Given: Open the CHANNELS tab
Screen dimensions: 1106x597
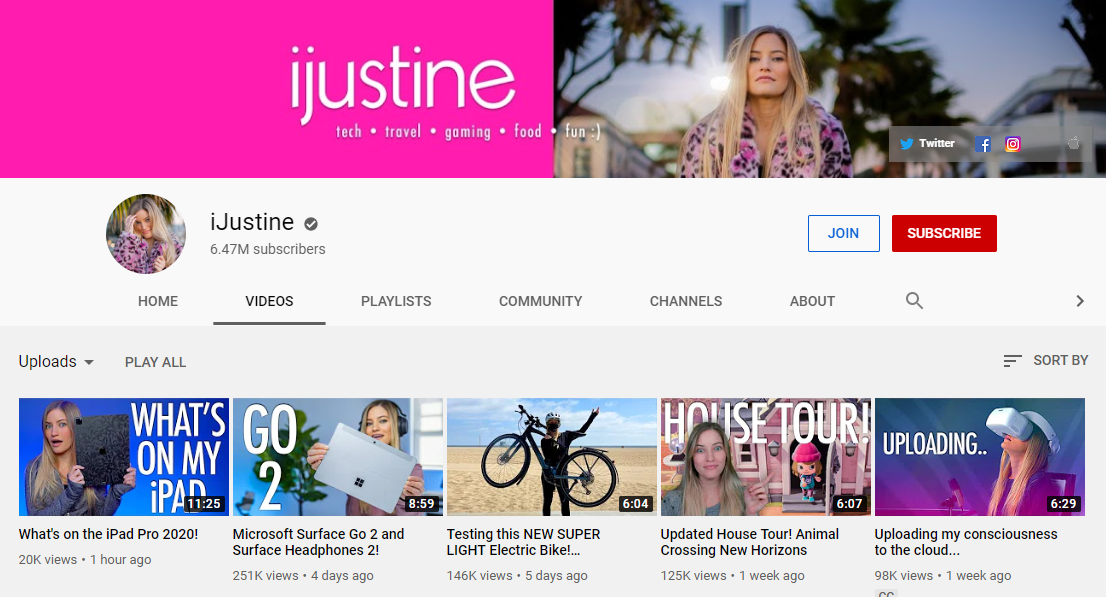Looking at the screenshot, I should point(686,301).
